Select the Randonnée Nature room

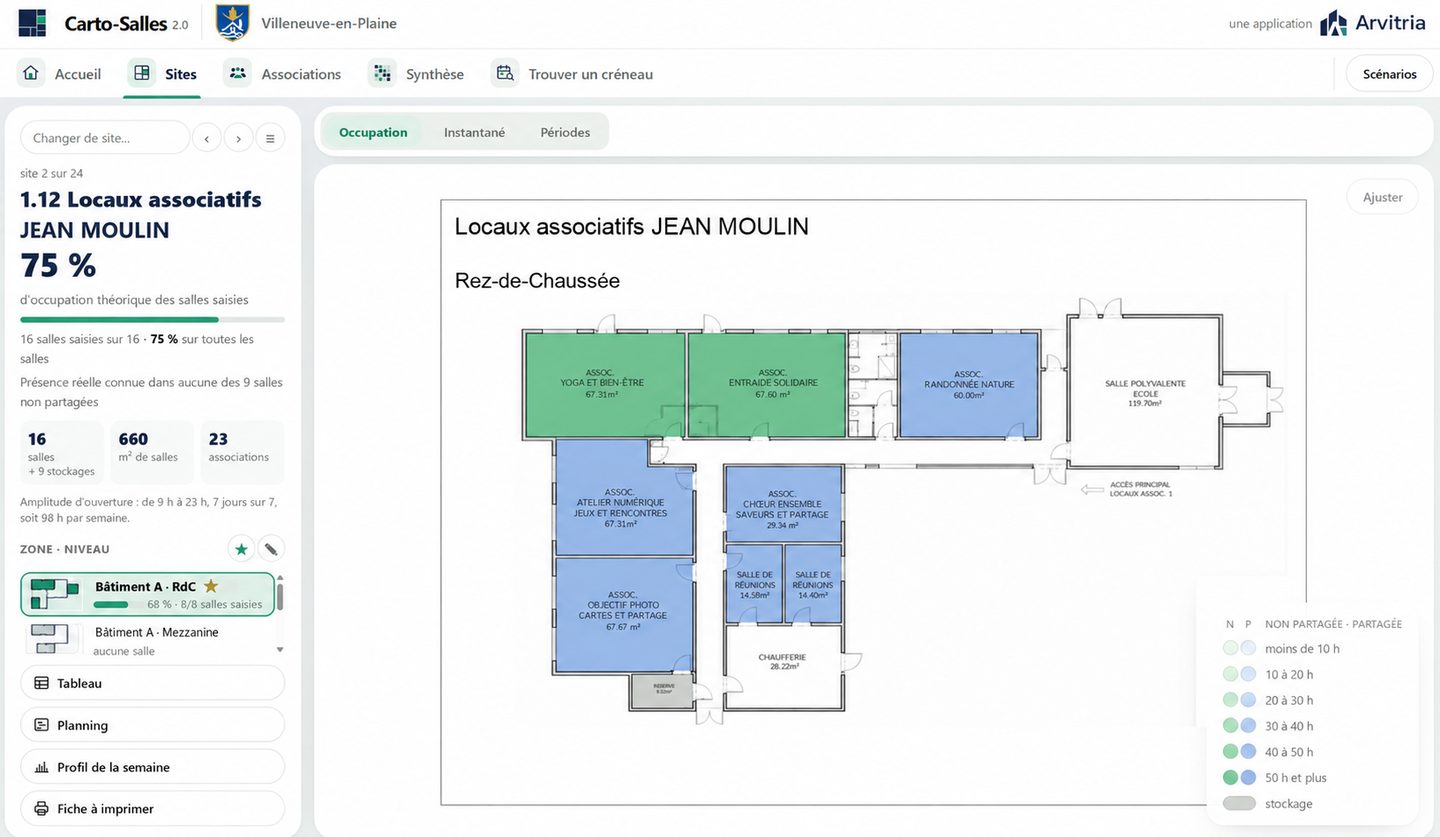[968, 386]
